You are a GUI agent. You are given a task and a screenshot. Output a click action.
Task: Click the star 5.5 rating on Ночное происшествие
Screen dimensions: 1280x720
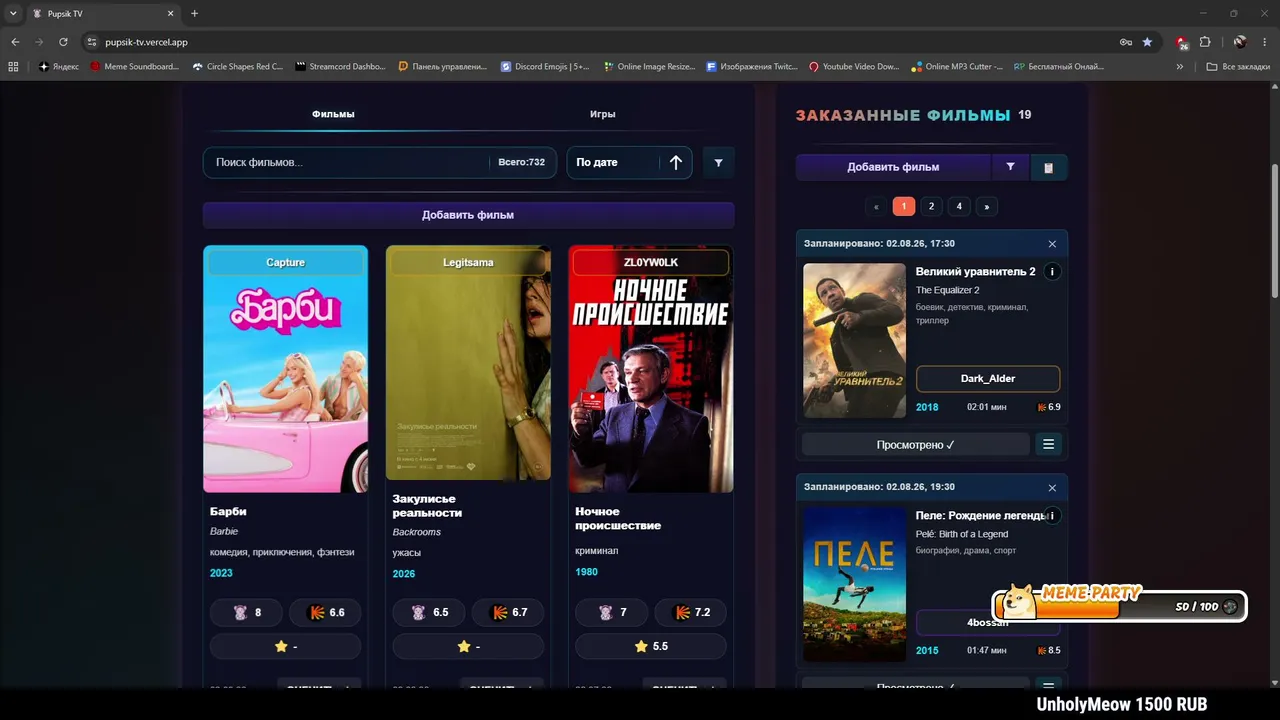(x=651, y=647)
